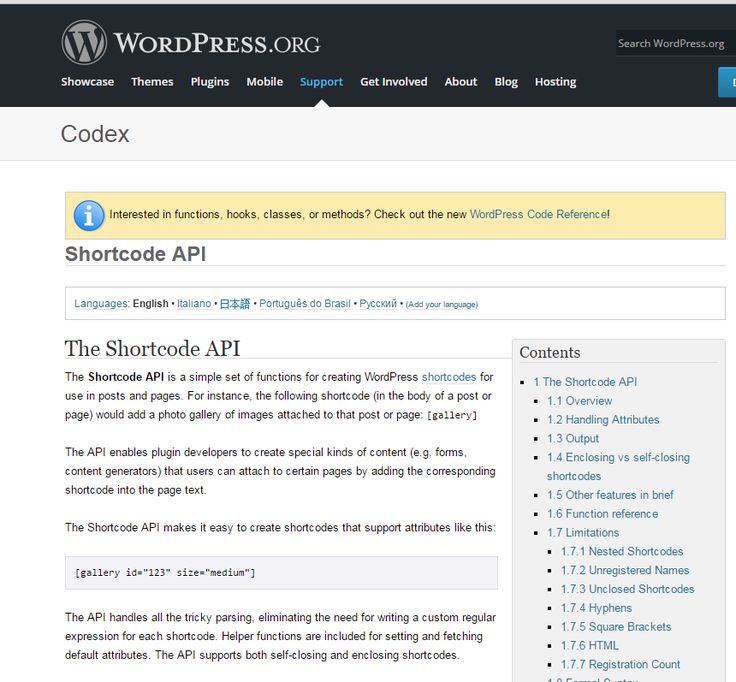Open the shortcodes link in paragraph
Screen dimensions: 736x682
click(x=449, y=377)
